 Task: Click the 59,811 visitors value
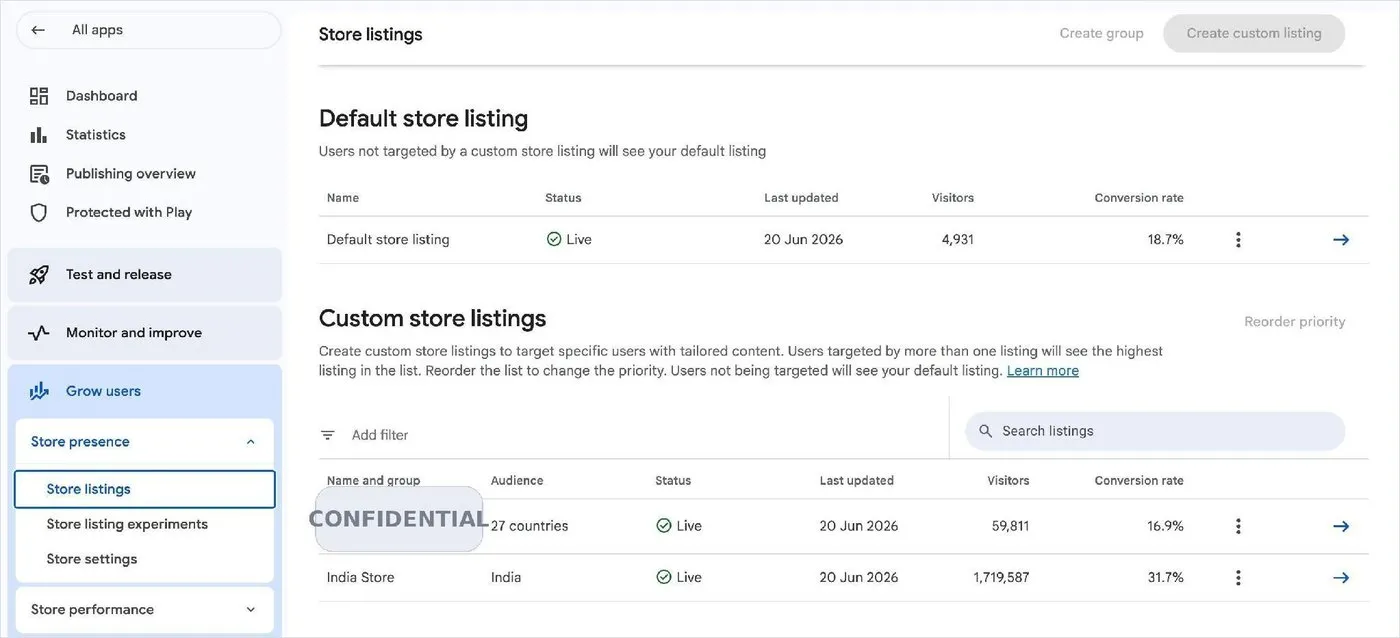(1008, 526)
